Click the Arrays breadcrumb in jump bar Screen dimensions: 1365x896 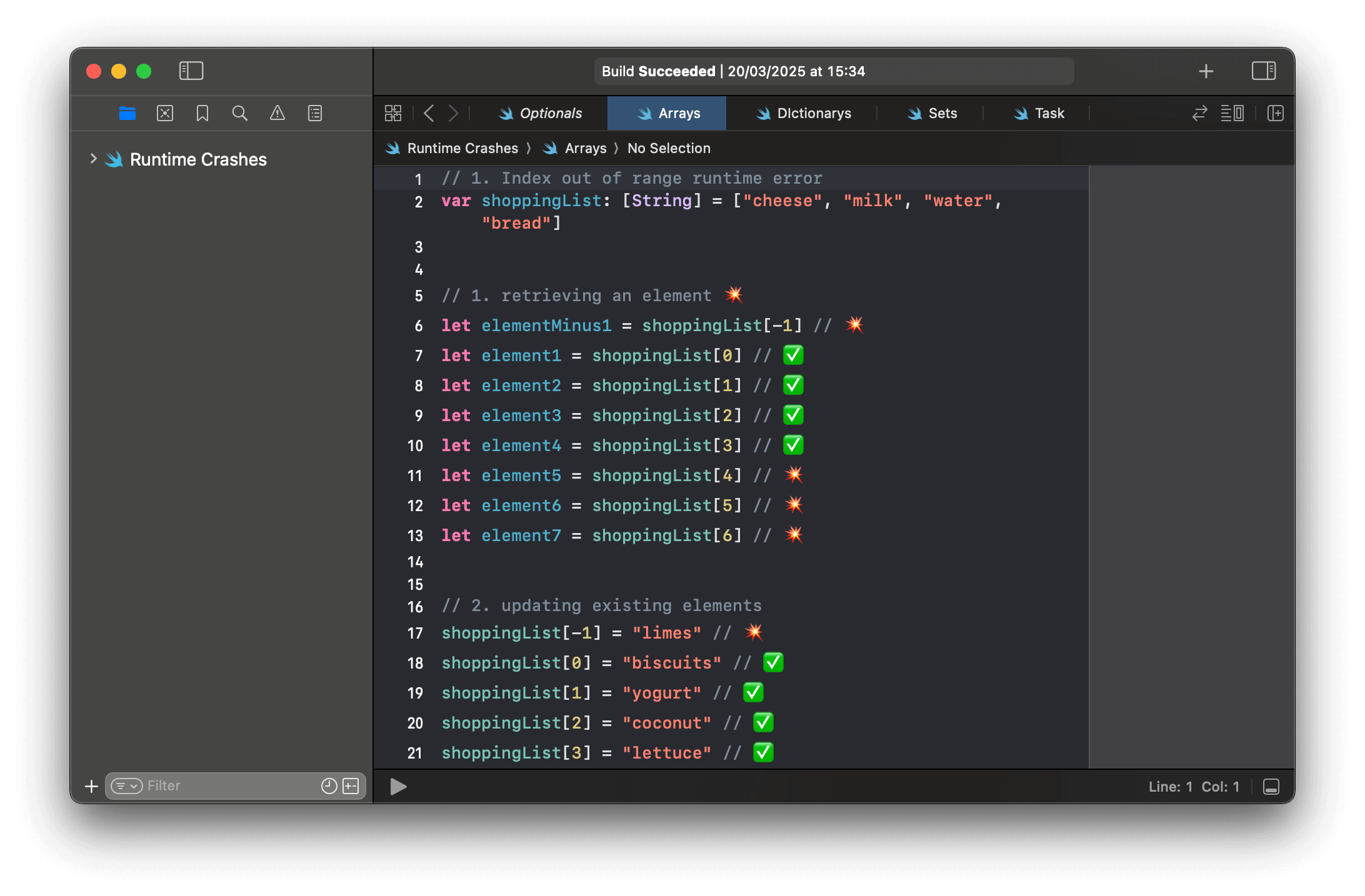585,148
